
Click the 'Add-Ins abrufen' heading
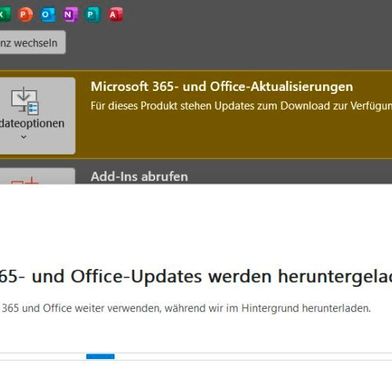(x=139, y=176)
